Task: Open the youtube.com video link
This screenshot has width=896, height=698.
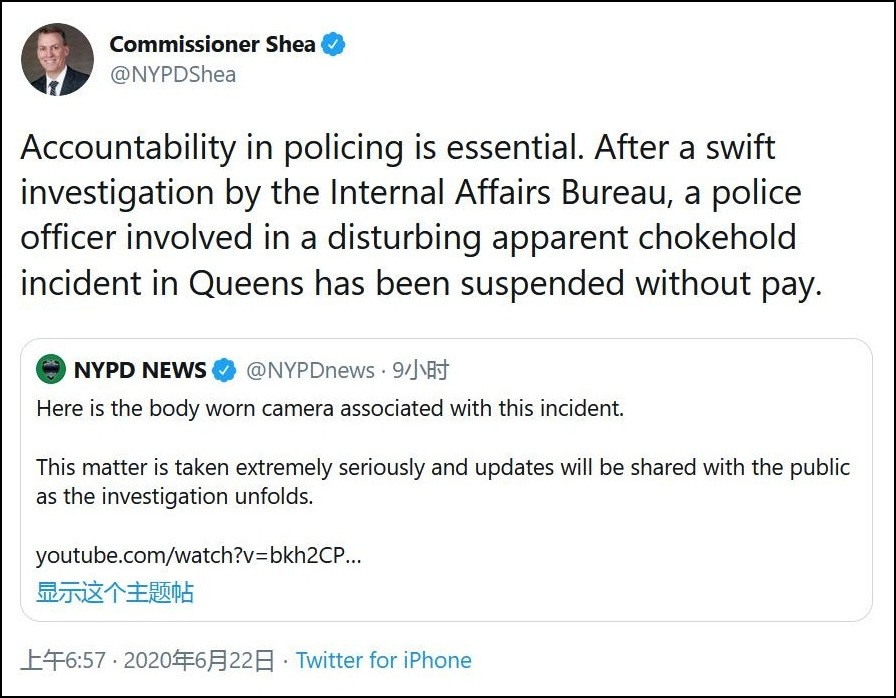Action: click(x=198, y=555)
